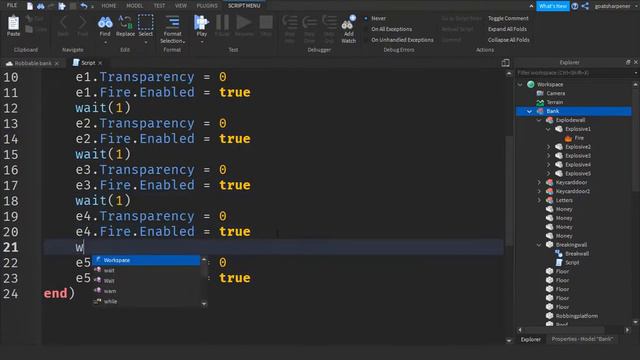
Task: Switch to the Properties panel tab
Action: point(582,339)
